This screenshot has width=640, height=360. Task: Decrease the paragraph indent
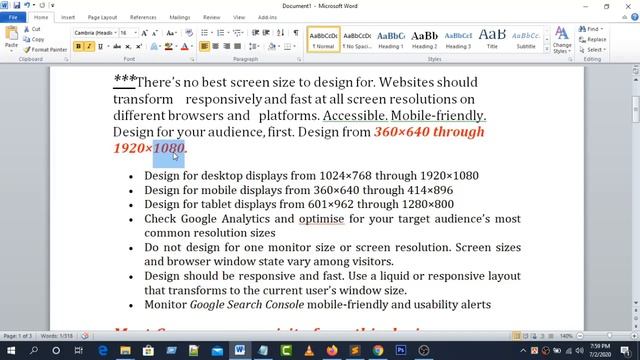tap(256, 33)
